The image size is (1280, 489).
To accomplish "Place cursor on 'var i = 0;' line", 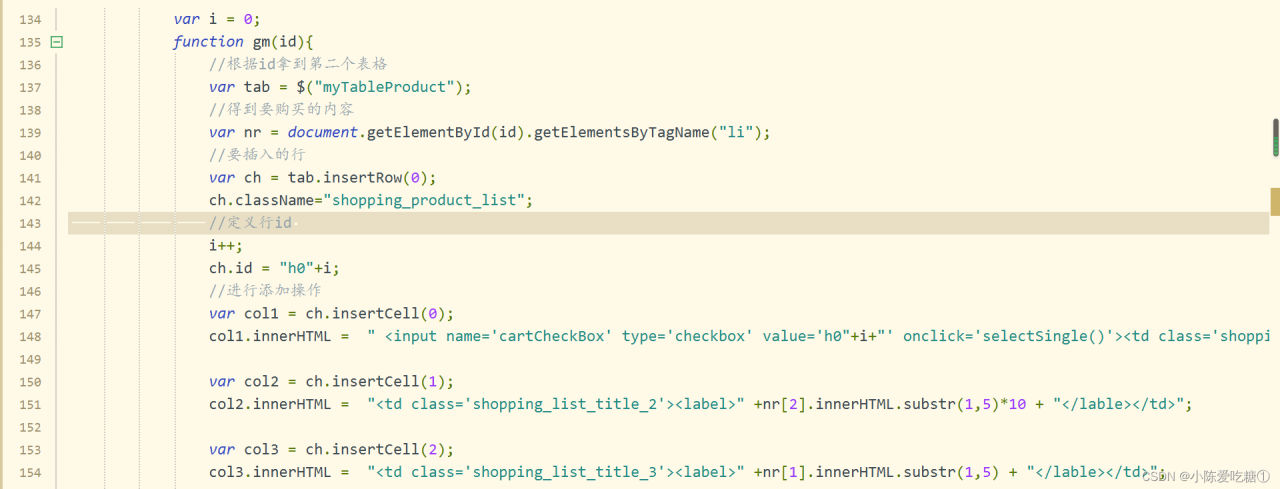I will pos(217,19).
